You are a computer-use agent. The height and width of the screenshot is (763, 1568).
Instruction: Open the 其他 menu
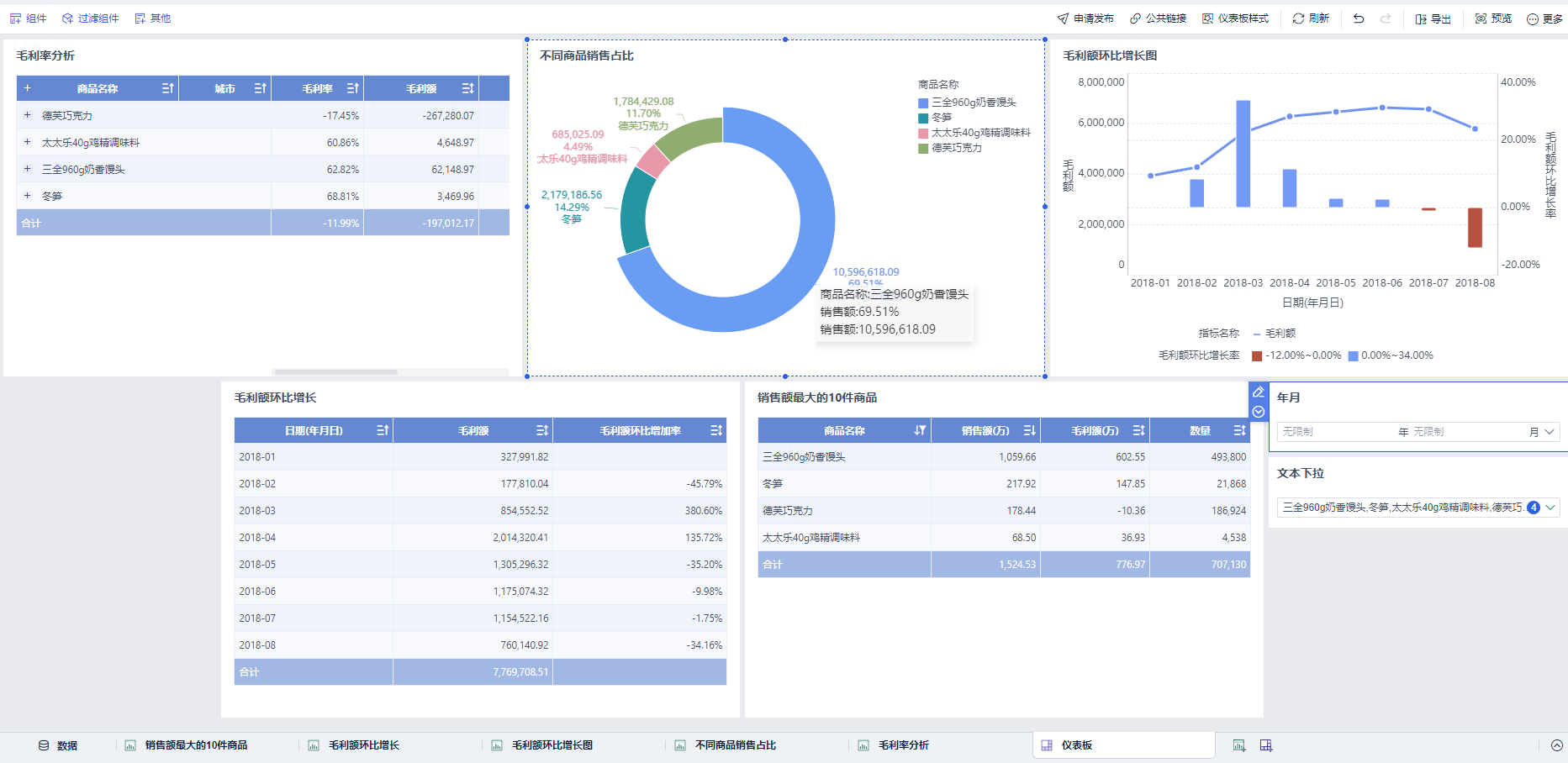[152, 18]
